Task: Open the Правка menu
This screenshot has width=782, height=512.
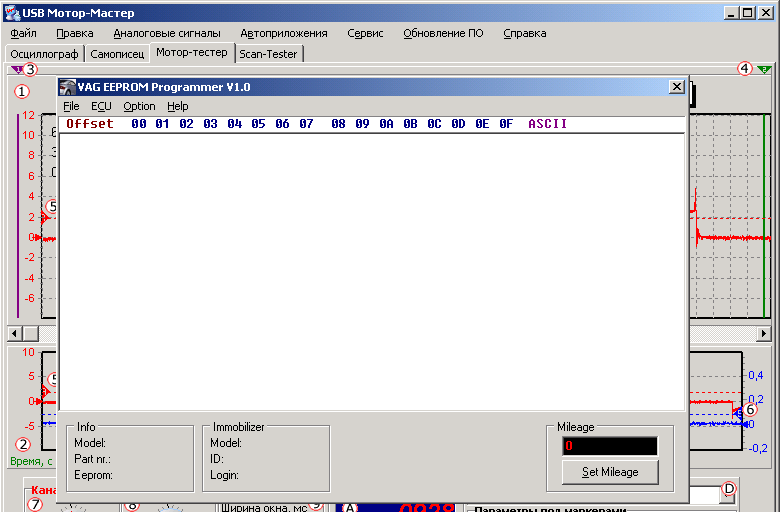Action: 75,33
